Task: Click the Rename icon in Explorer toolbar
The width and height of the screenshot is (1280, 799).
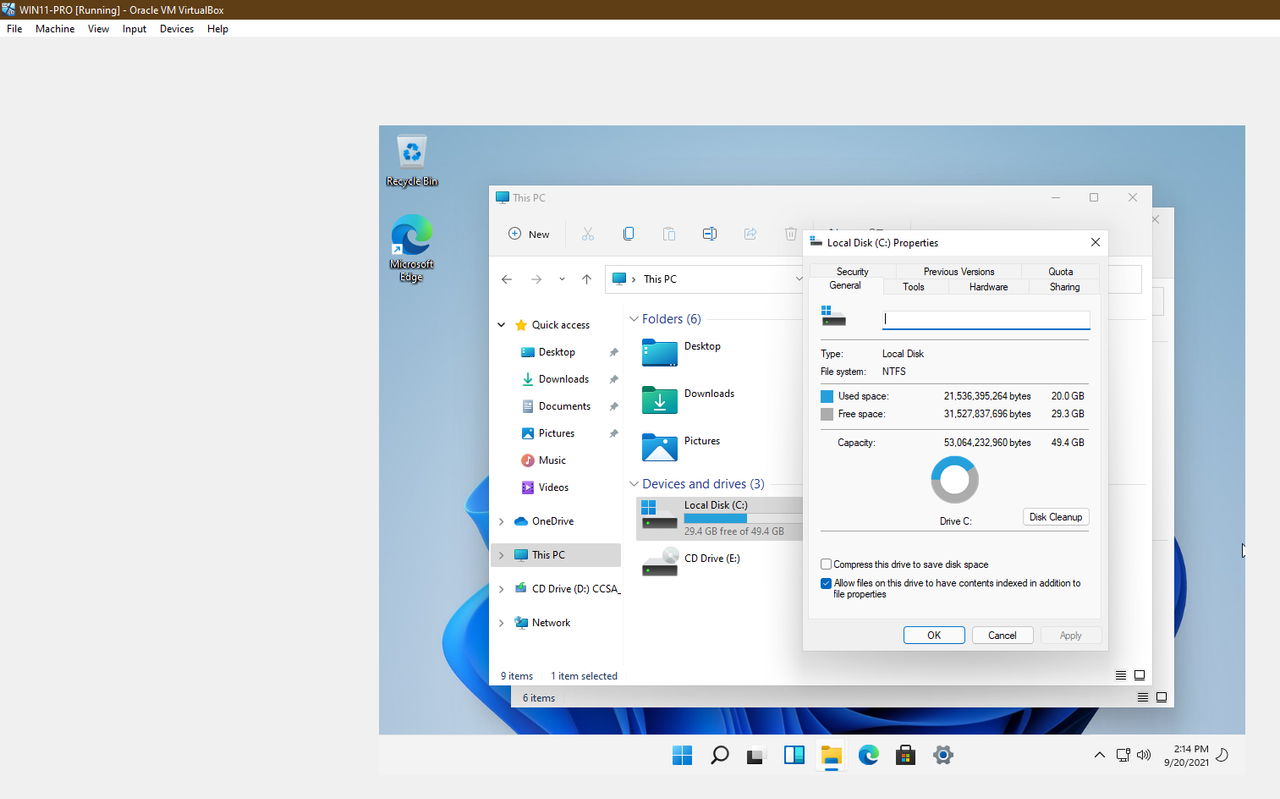Action: tap(709, 234)
